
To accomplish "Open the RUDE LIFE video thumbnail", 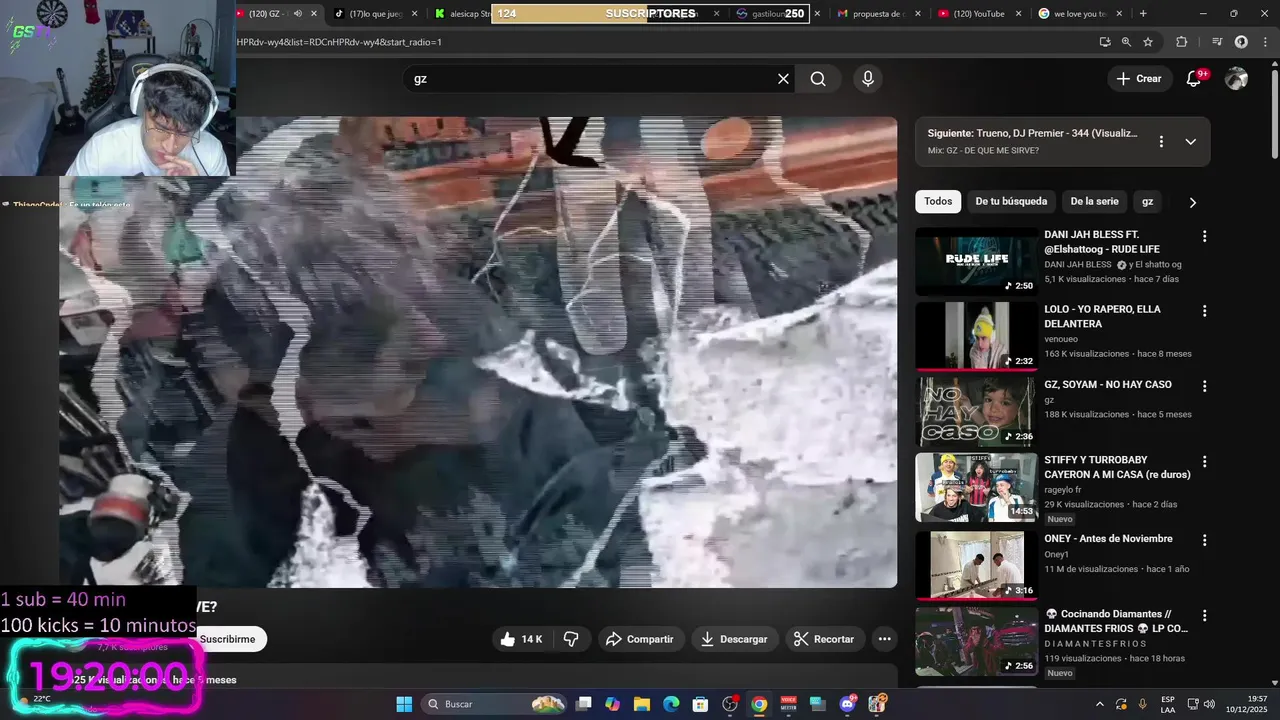I will pyautogui.click(x=977, y=261).
